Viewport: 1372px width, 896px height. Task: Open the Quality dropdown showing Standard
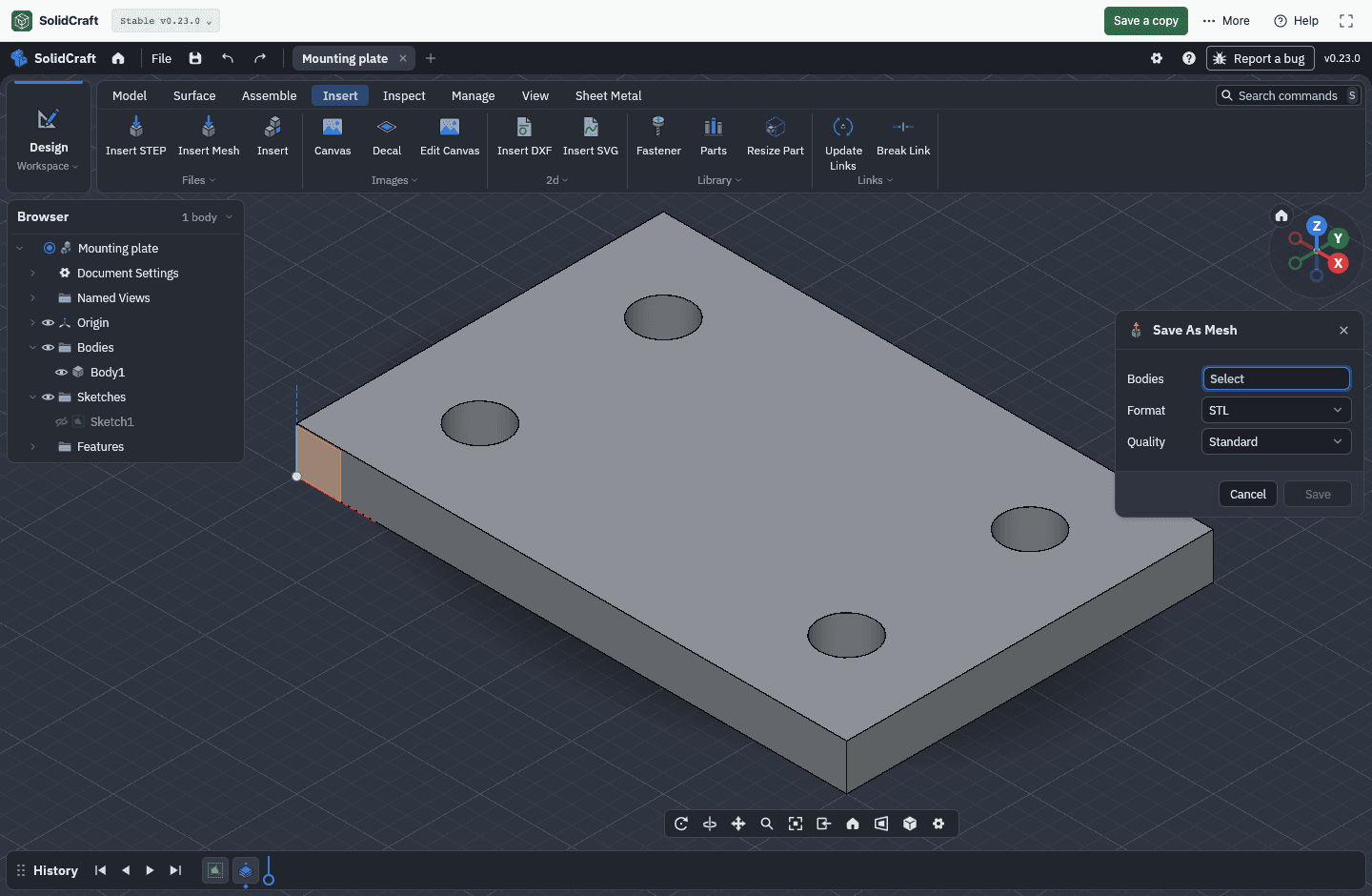coord(1276,441)
